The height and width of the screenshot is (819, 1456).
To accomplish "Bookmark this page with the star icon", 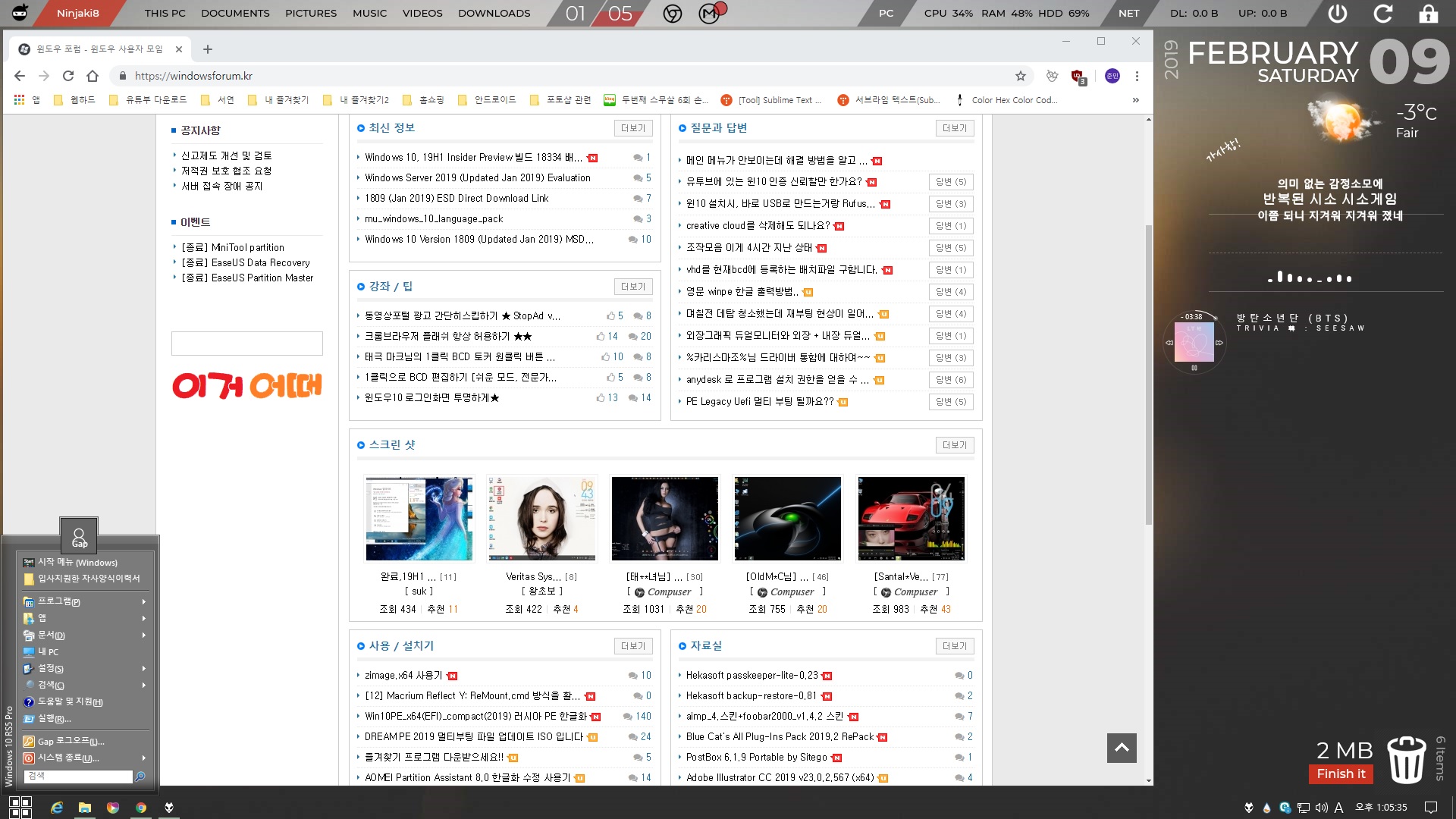I will click(x=1021, y=76).
